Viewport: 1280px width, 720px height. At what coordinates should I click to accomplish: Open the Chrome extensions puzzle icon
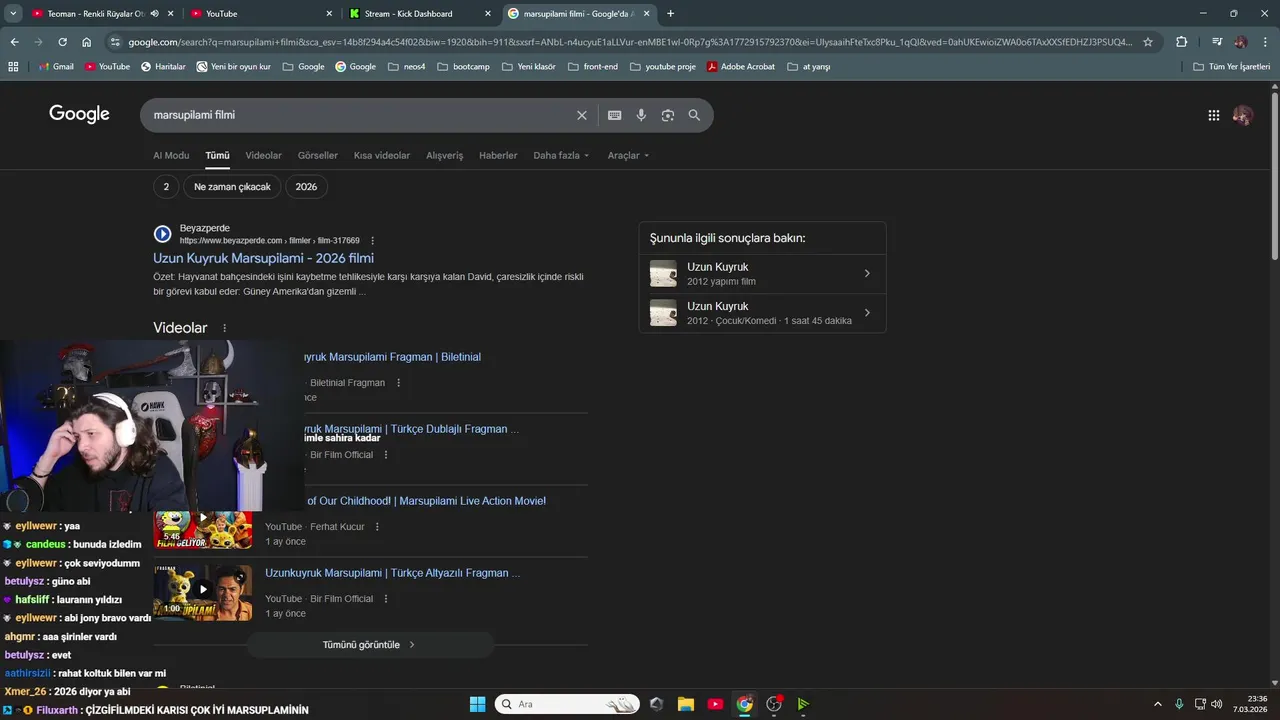(1182, 42)
